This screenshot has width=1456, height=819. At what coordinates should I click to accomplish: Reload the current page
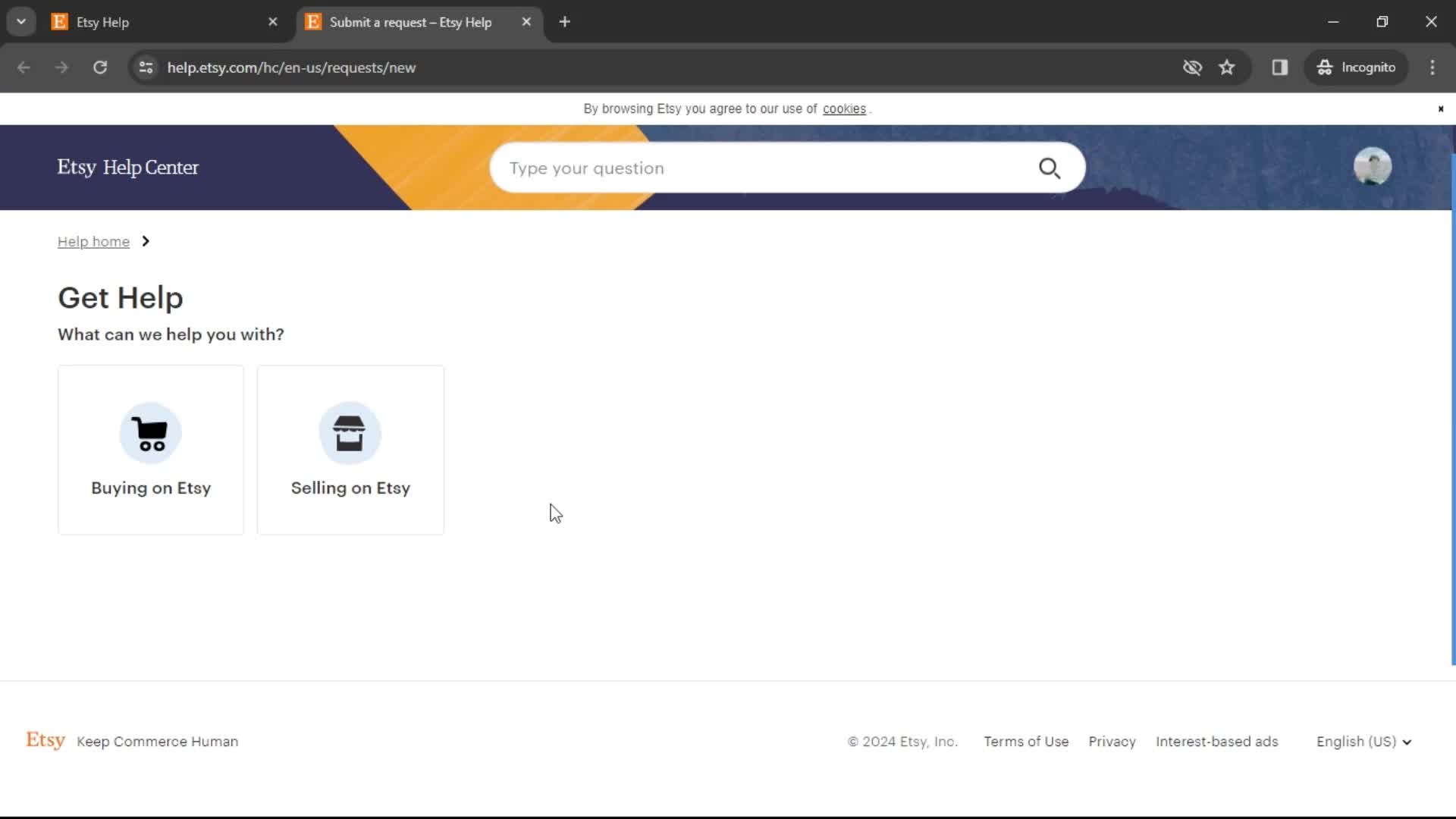coord(100,67)
